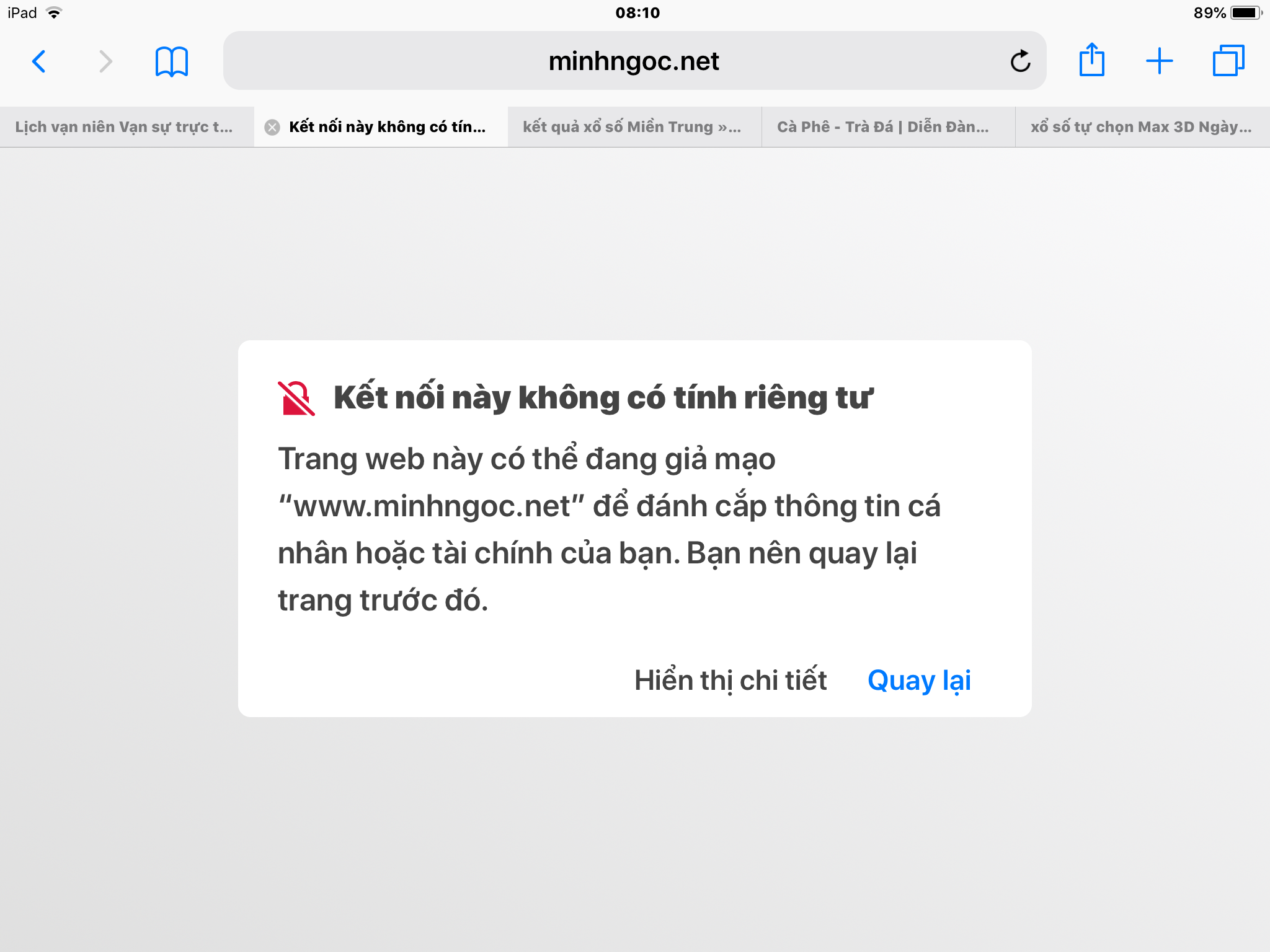
Task: Tap the Safari back arrow
Action: point(38,61)
